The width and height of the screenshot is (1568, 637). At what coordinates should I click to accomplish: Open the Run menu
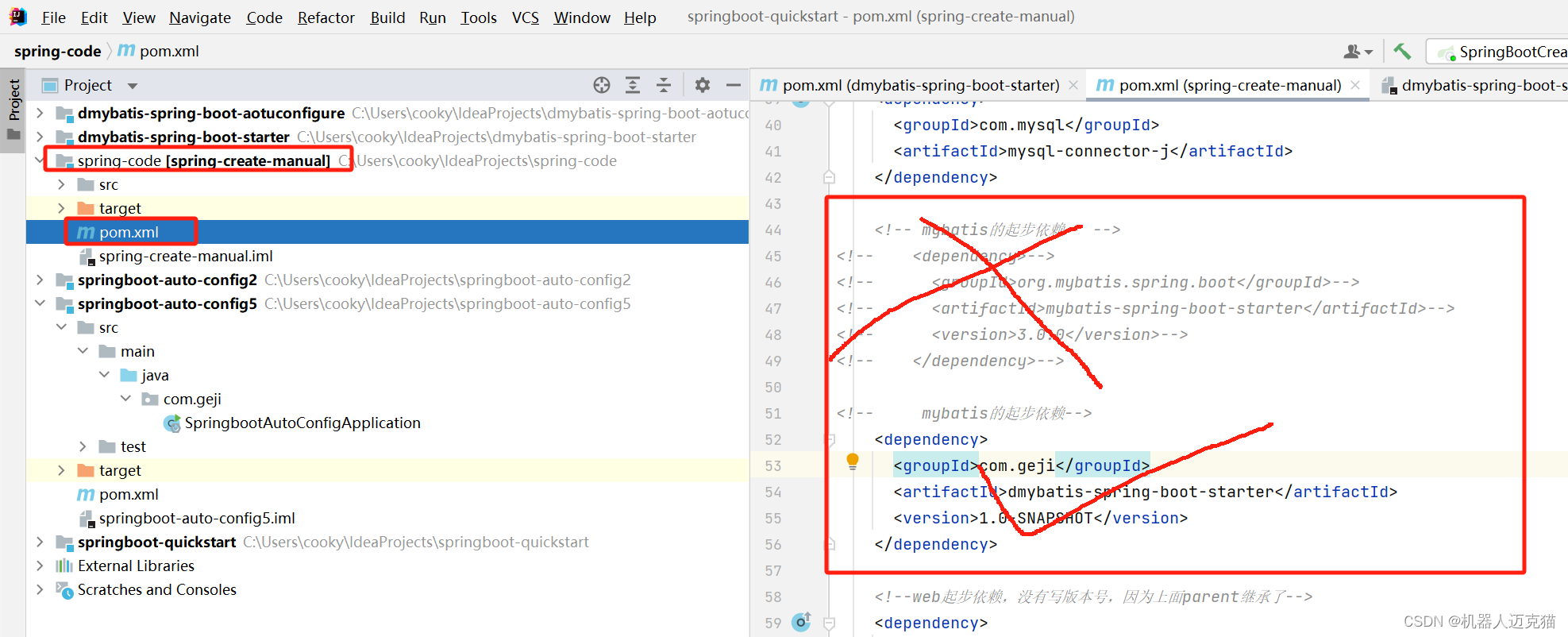click(x=433, y=17)
